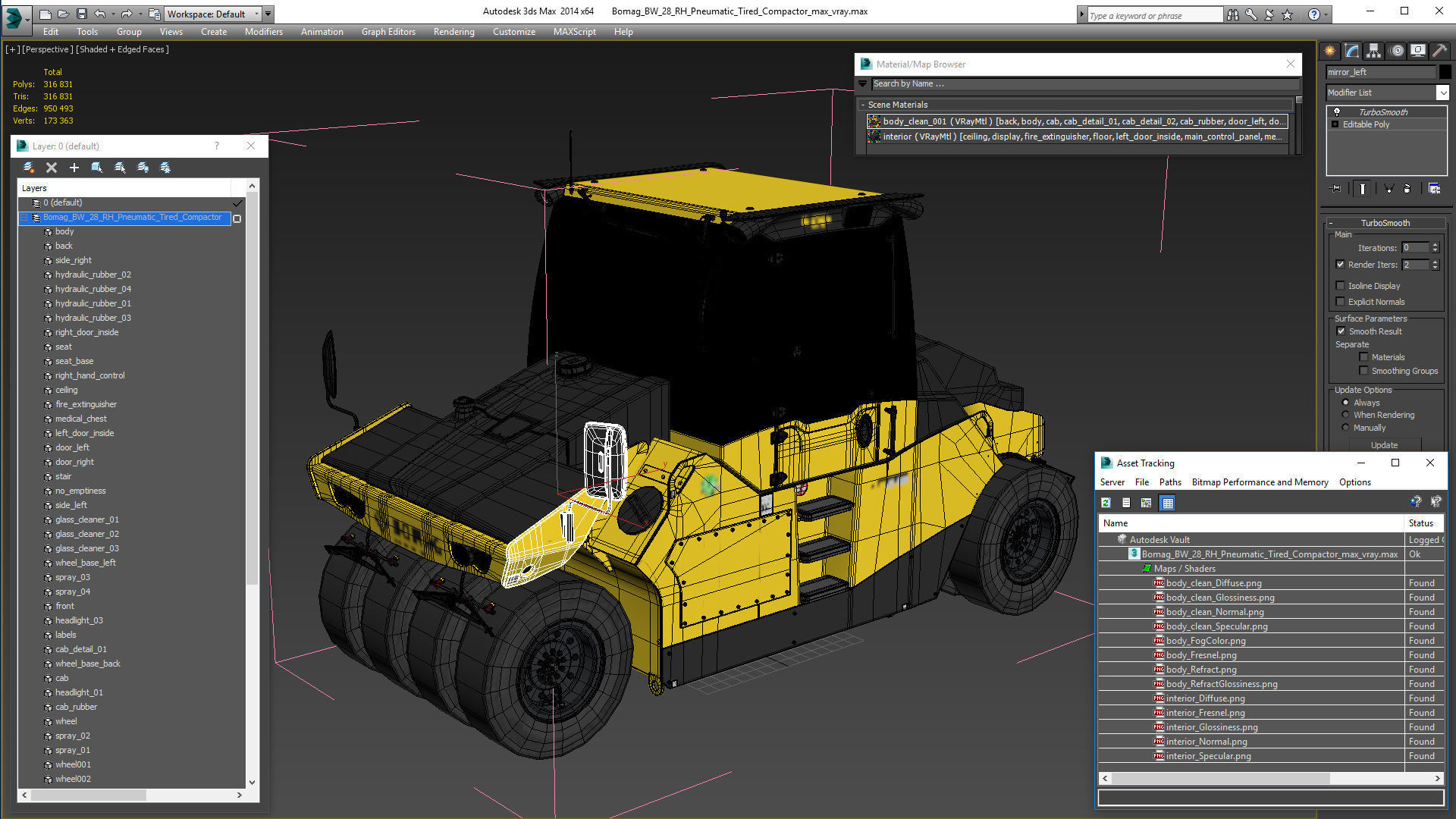Click Create New Layer icon in Layer dialog
This screenshot has width=1456, height=819.
(28, 168)
